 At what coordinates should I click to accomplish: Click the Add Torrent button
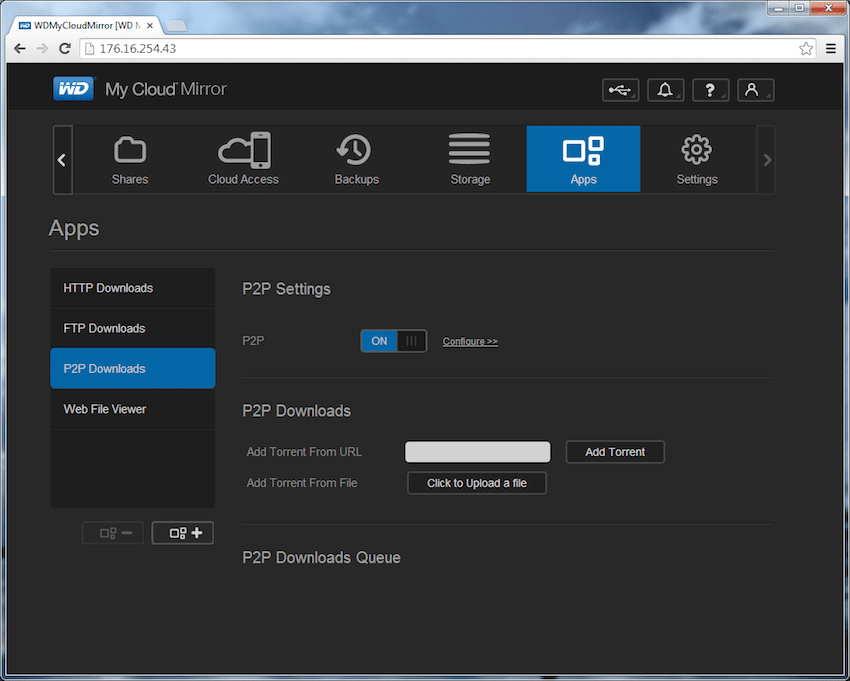[x=615, y=452]
